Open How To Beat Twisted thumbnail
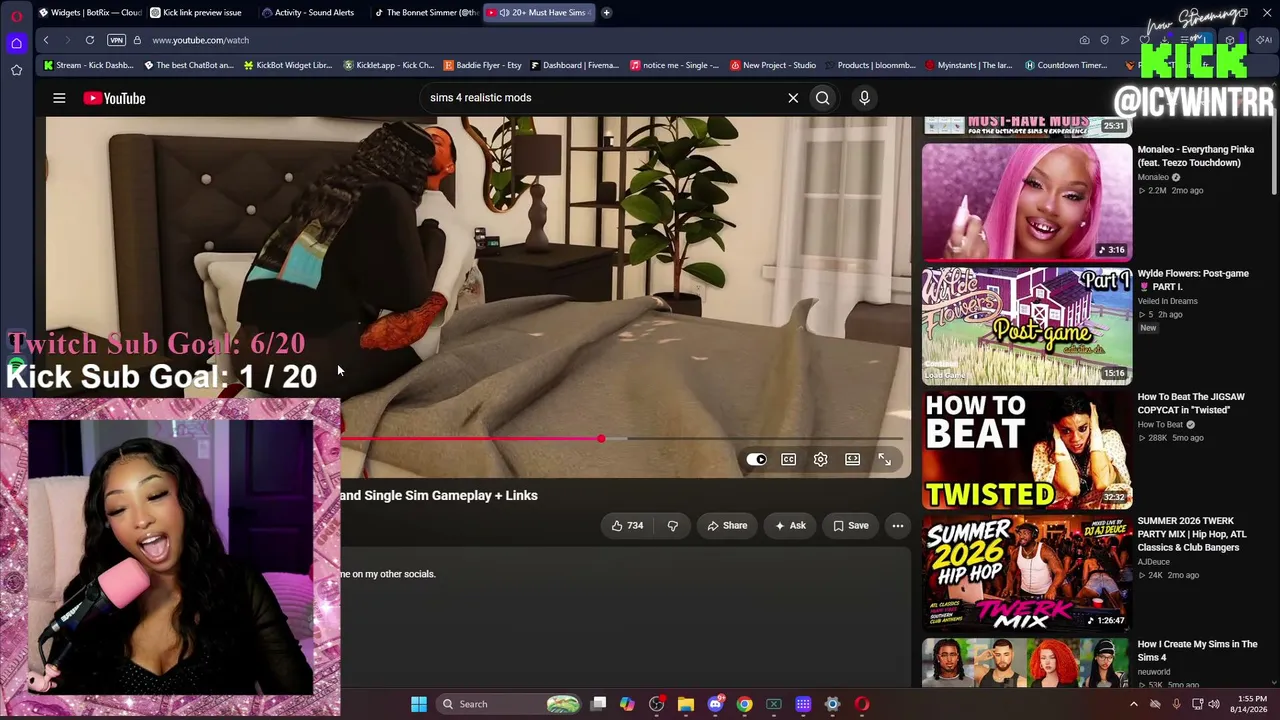 (x=1027, y=449)
